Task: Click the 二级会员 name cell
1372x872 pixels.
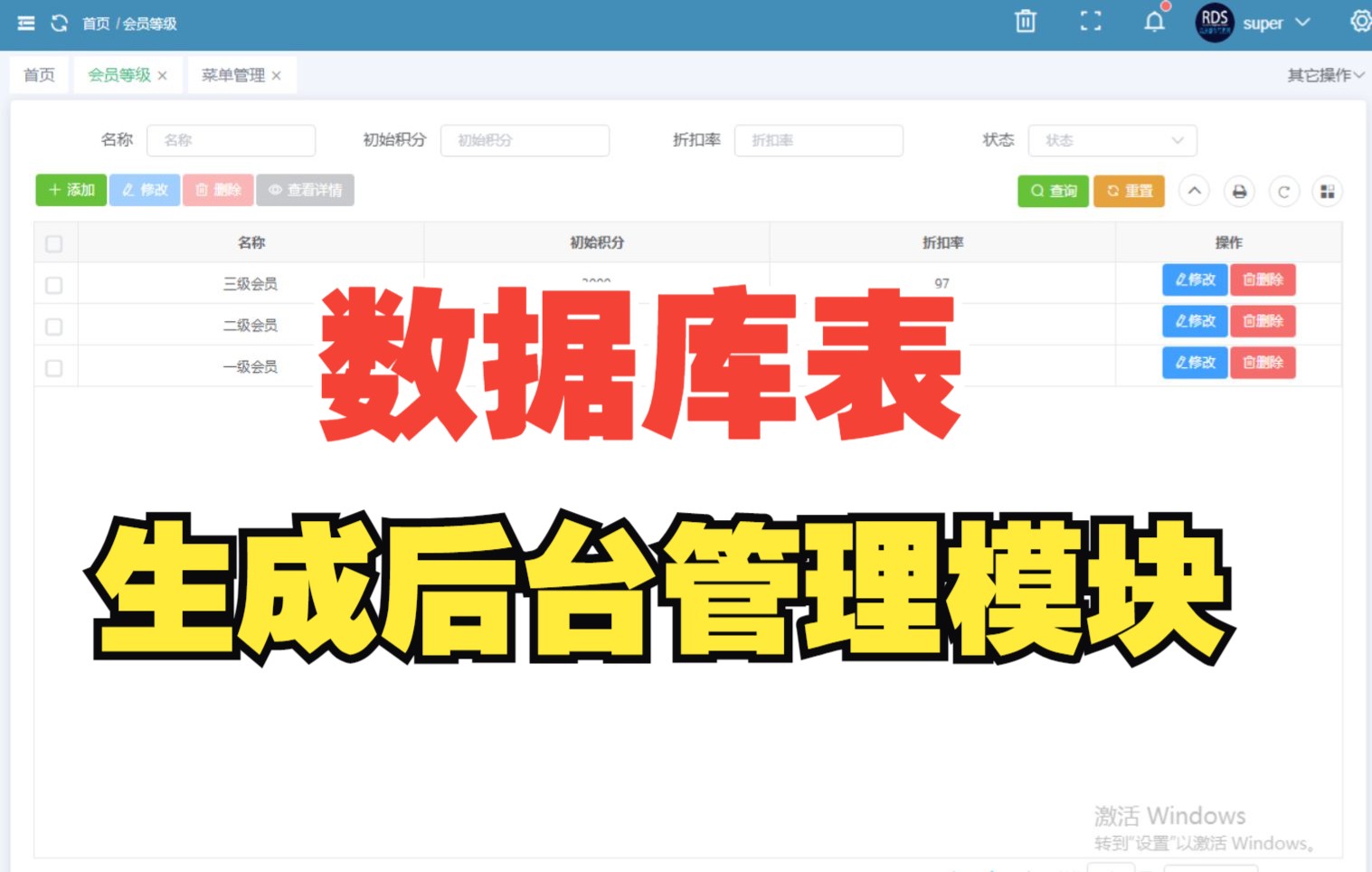Action: click(x=251, y=326)
